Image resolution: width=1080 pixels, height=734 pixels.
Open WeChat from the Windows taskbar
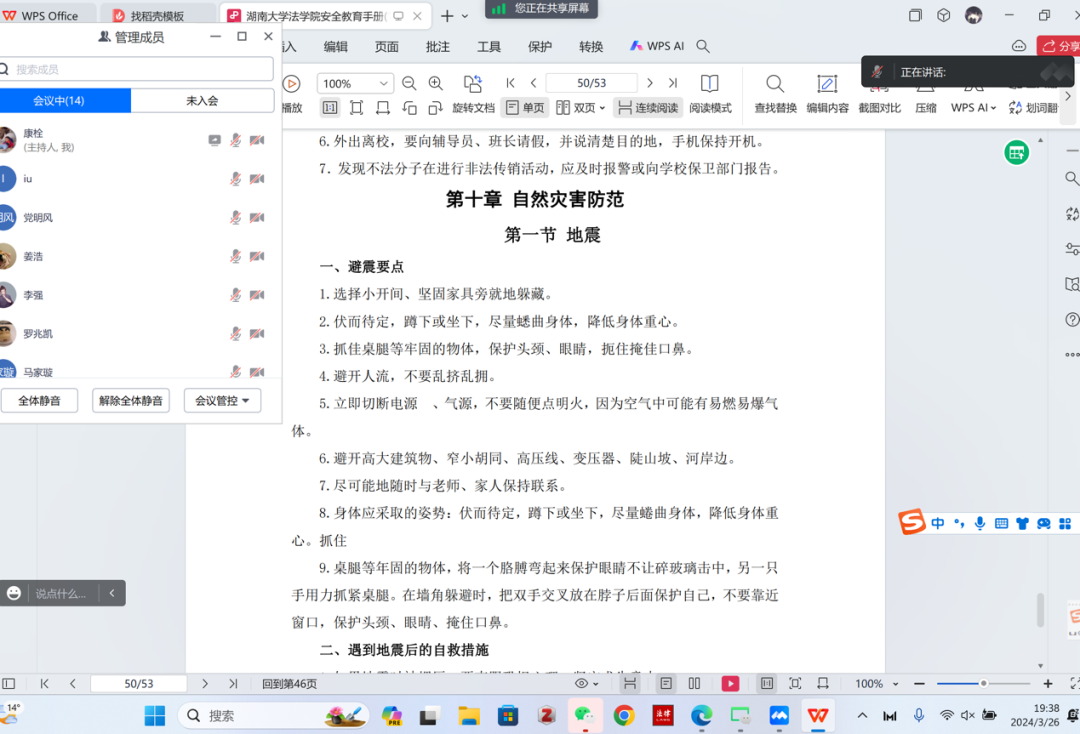[x=582, y=715]
